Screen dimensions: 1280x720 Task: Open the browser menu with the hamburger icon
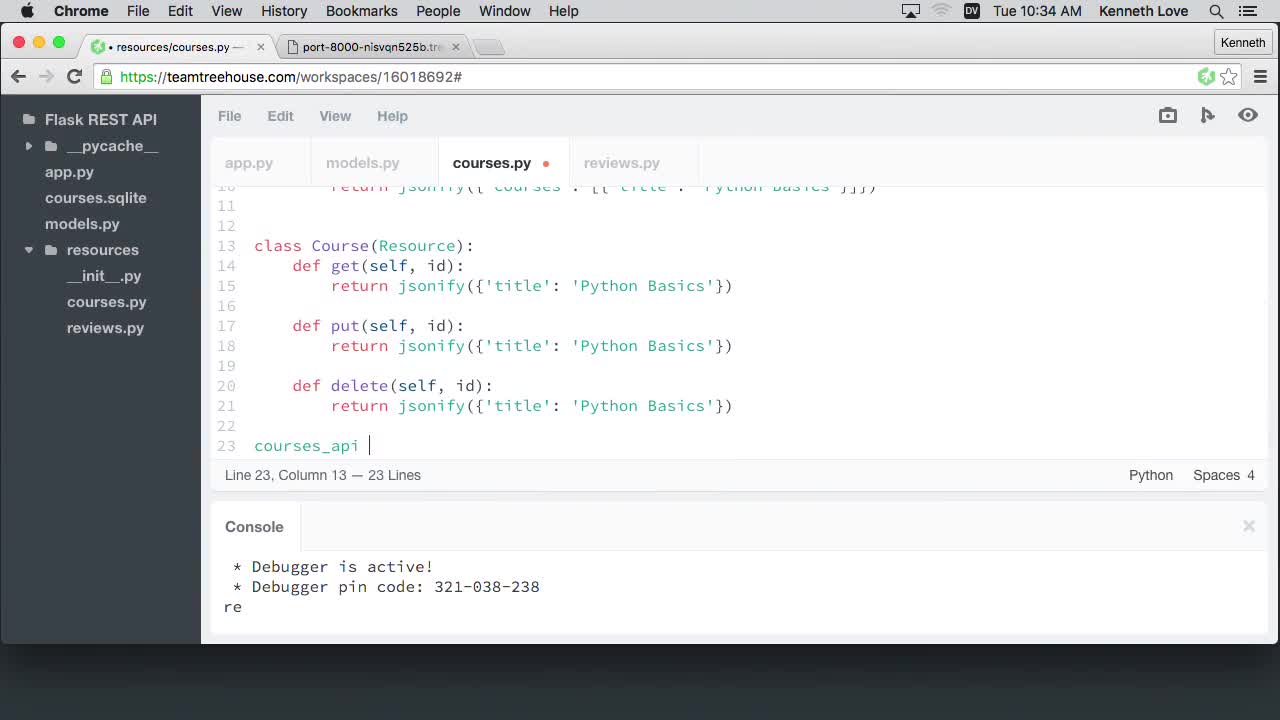tap(1261, 76)
